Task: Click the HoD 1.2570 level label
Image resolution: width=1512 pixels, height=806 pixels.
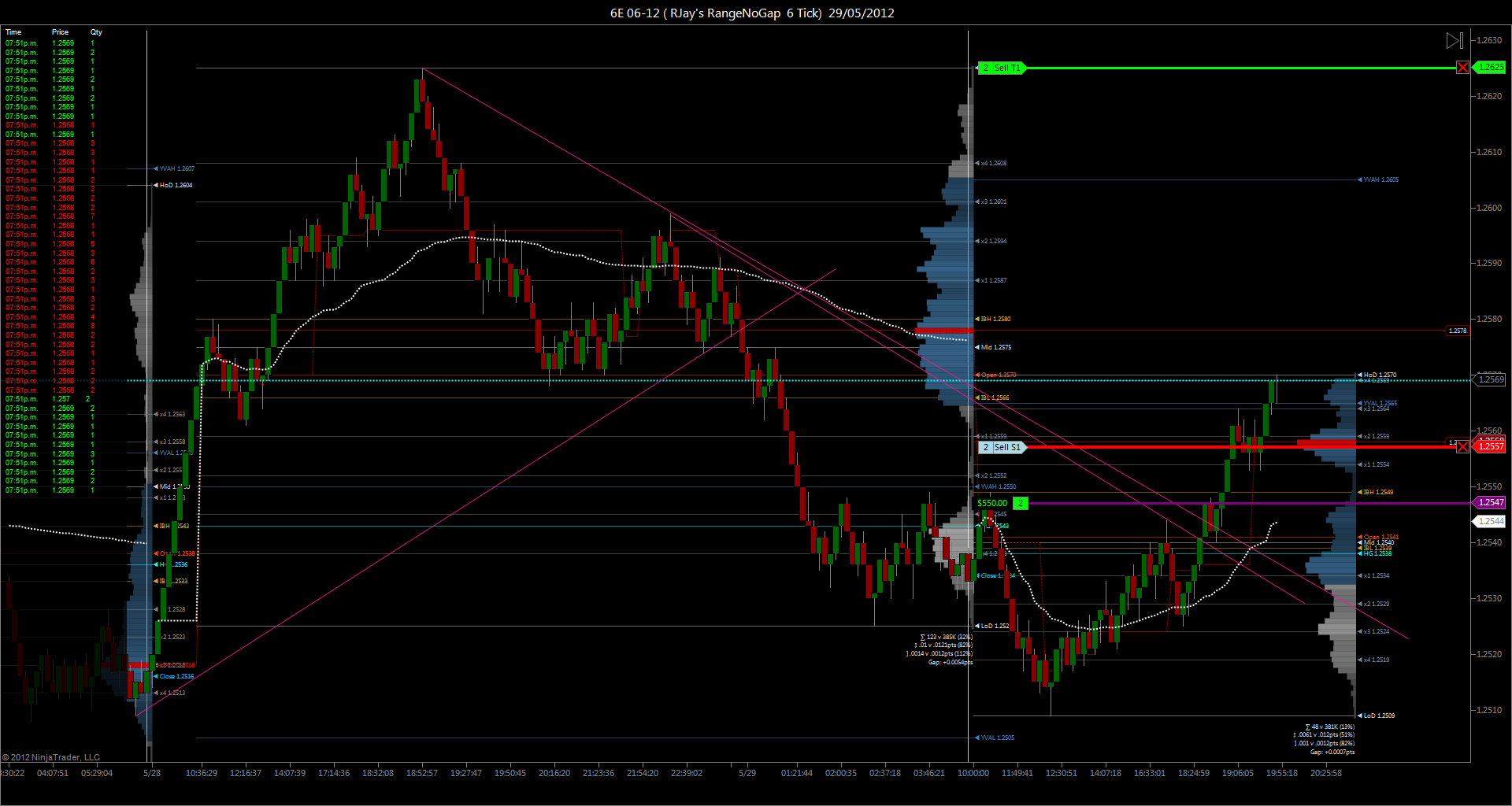Action: (x=1377, y=375)
